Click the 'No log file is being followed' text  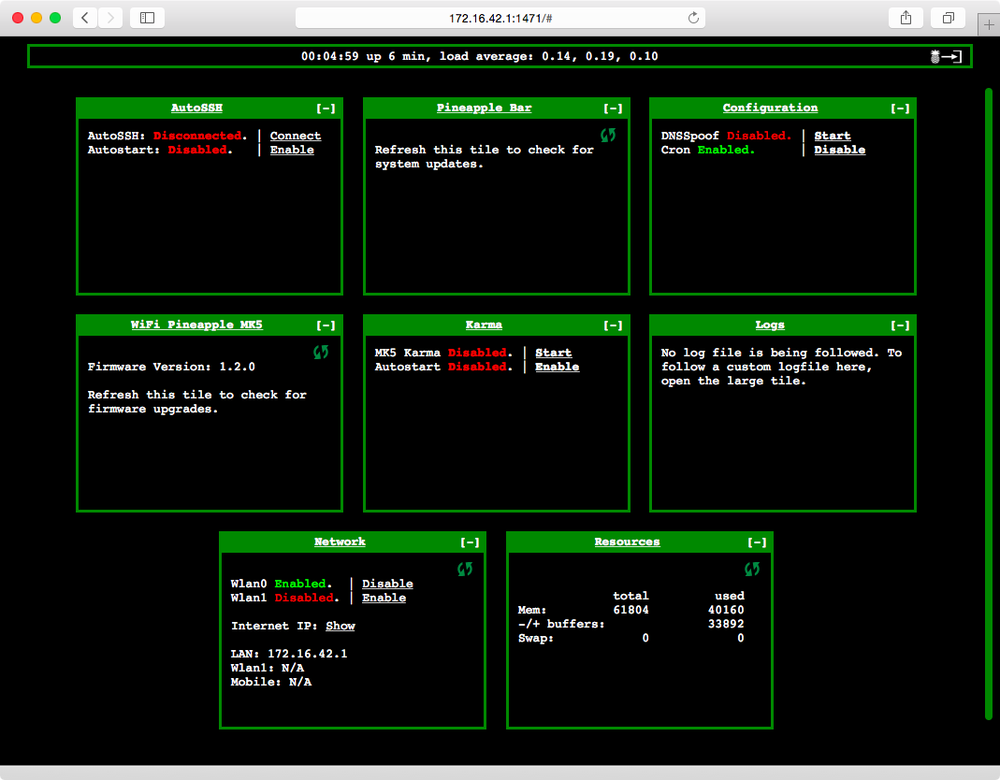tap(770, 353)
